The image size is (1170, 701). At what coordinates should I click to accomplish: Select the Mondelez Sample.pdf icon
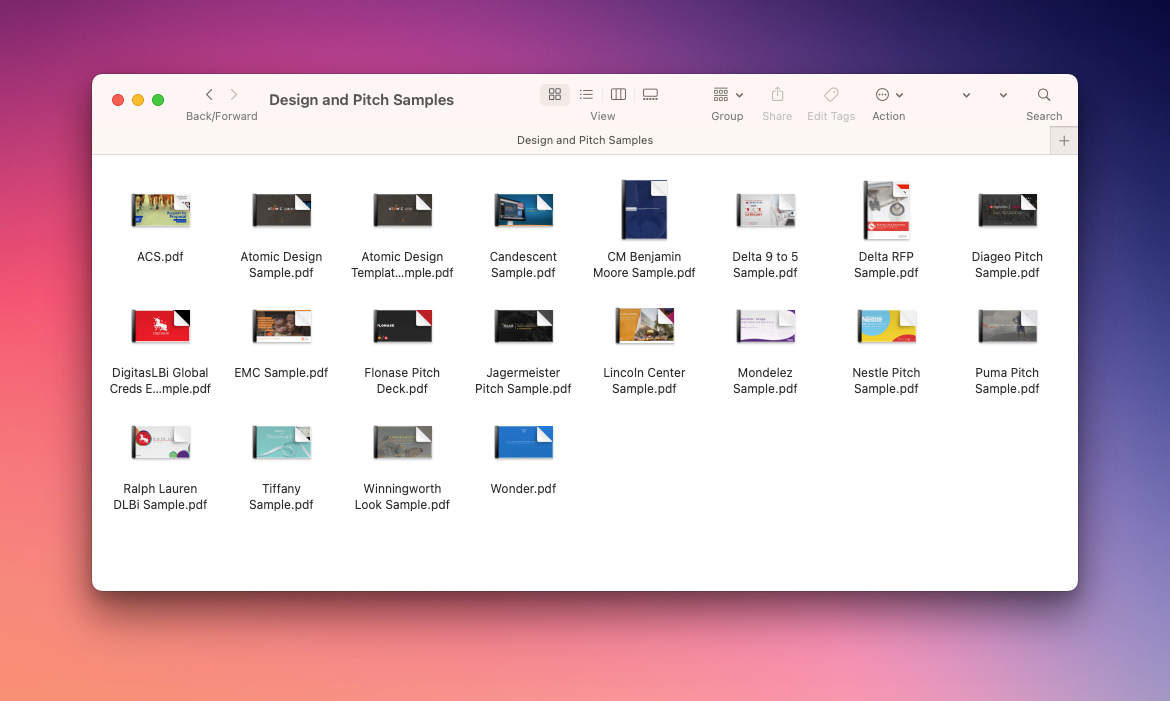pyautogui.click(x=766, y=326)
